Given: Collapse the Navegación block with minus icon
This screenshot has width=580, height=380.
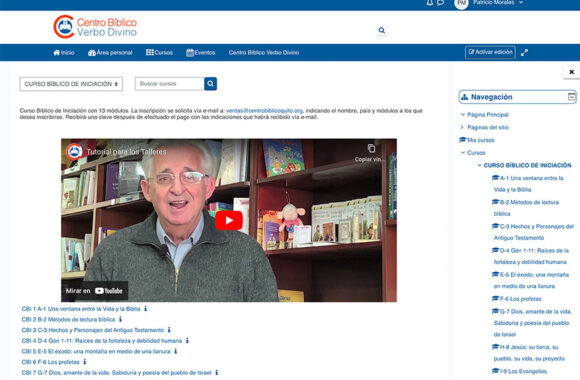Looking at the screenshot, I should tap(571, 97).
